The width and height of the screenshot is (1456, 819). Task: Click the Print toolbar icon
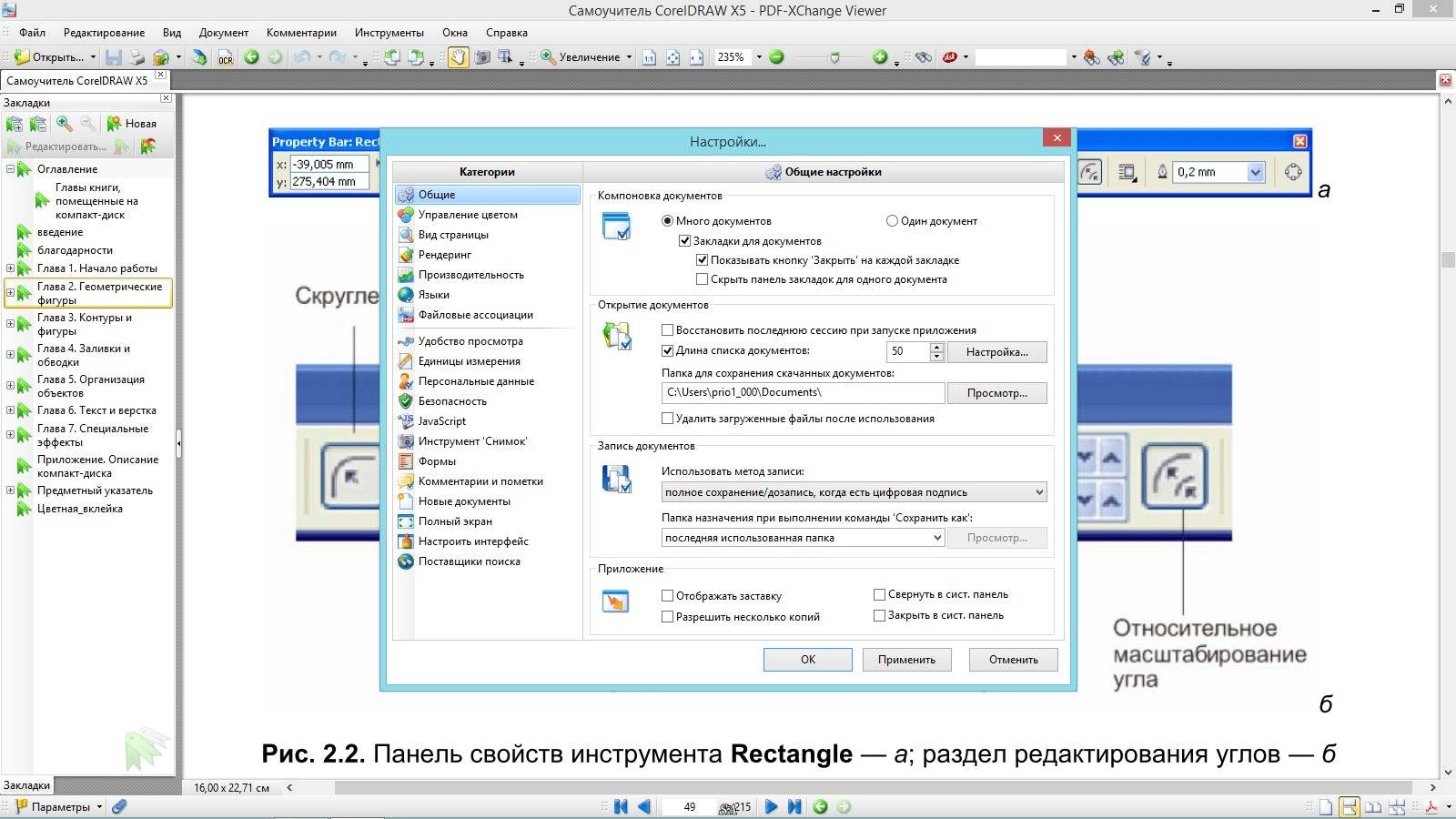(x=136, y=57)
